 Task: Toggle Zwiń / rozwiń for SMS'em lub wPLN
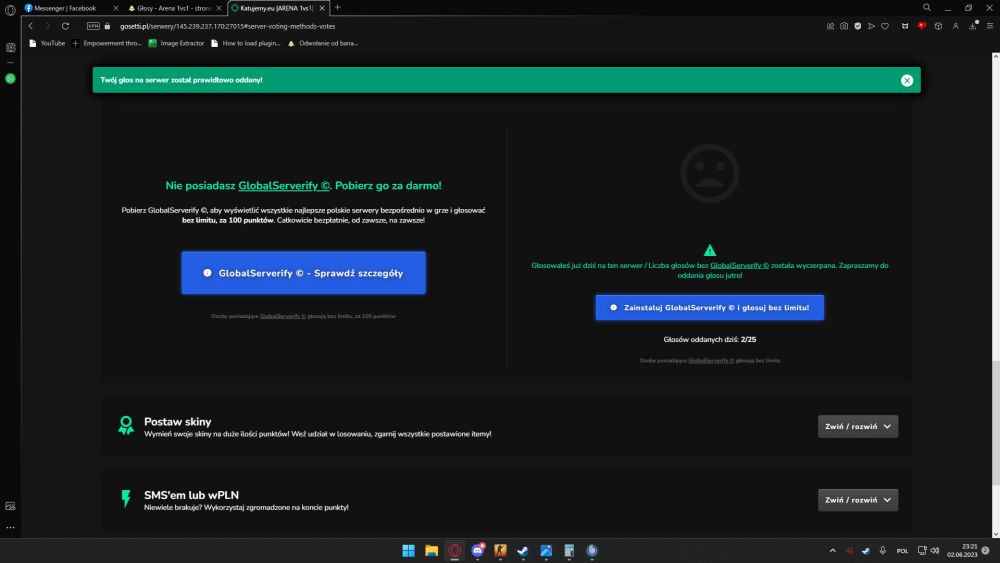pyautogui.click(x=858, y=500)
